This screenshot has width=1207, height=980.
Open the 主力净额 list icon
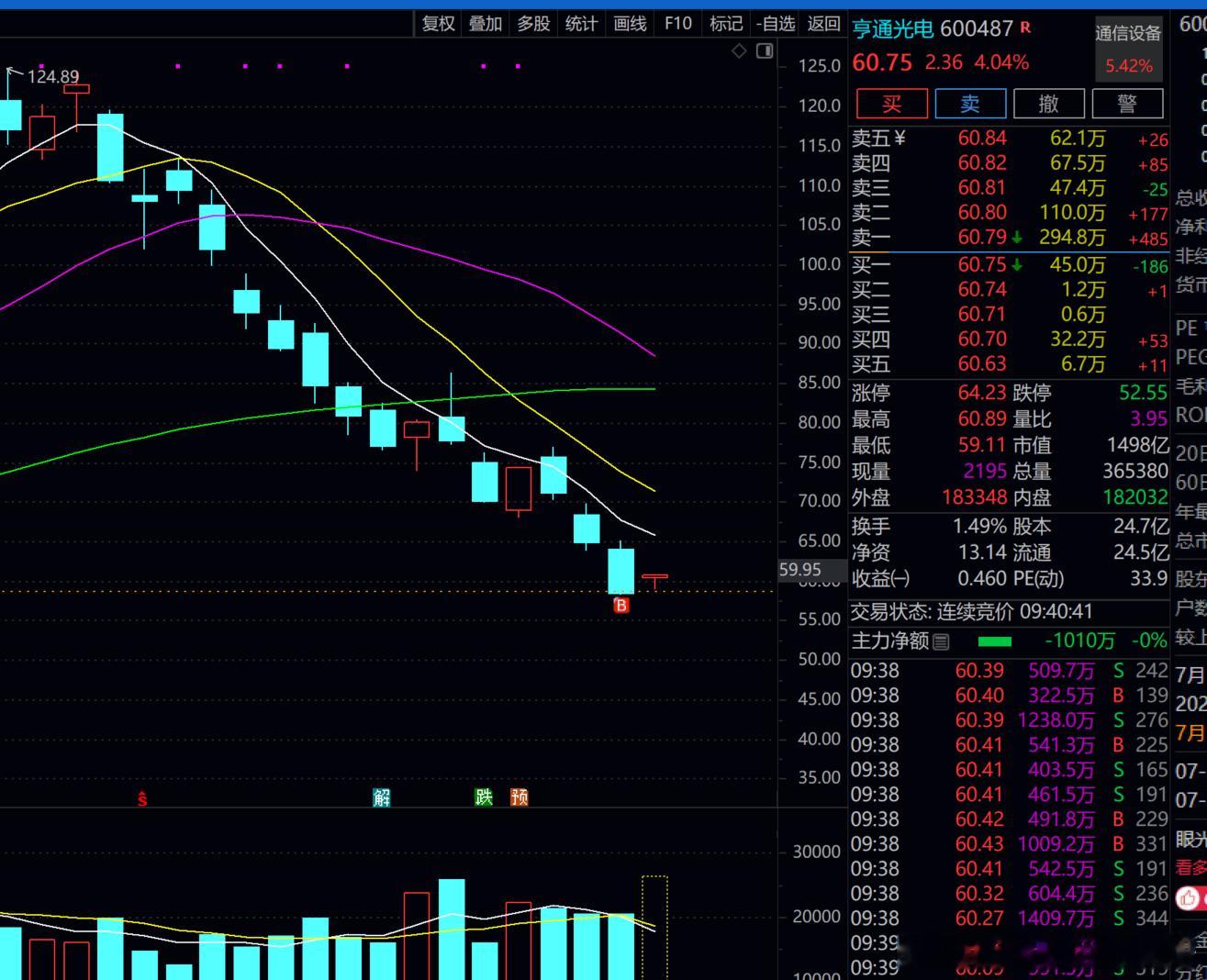[941, 641]
